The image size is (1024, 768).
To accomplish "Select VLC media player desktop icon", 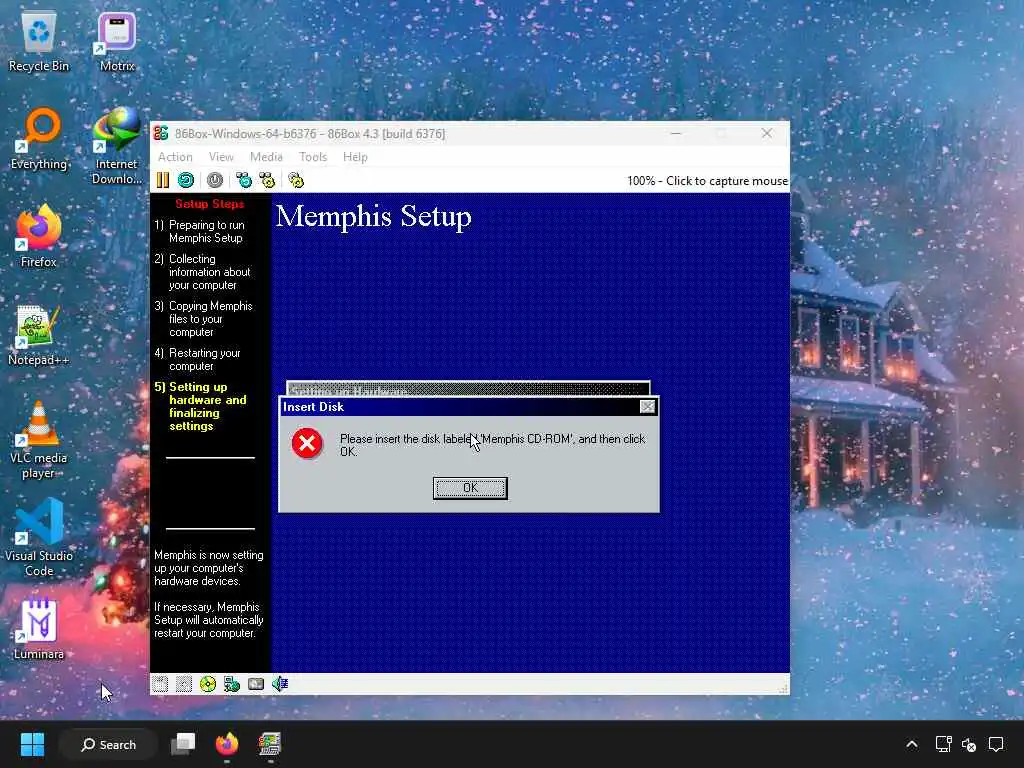I will point(39,440).
